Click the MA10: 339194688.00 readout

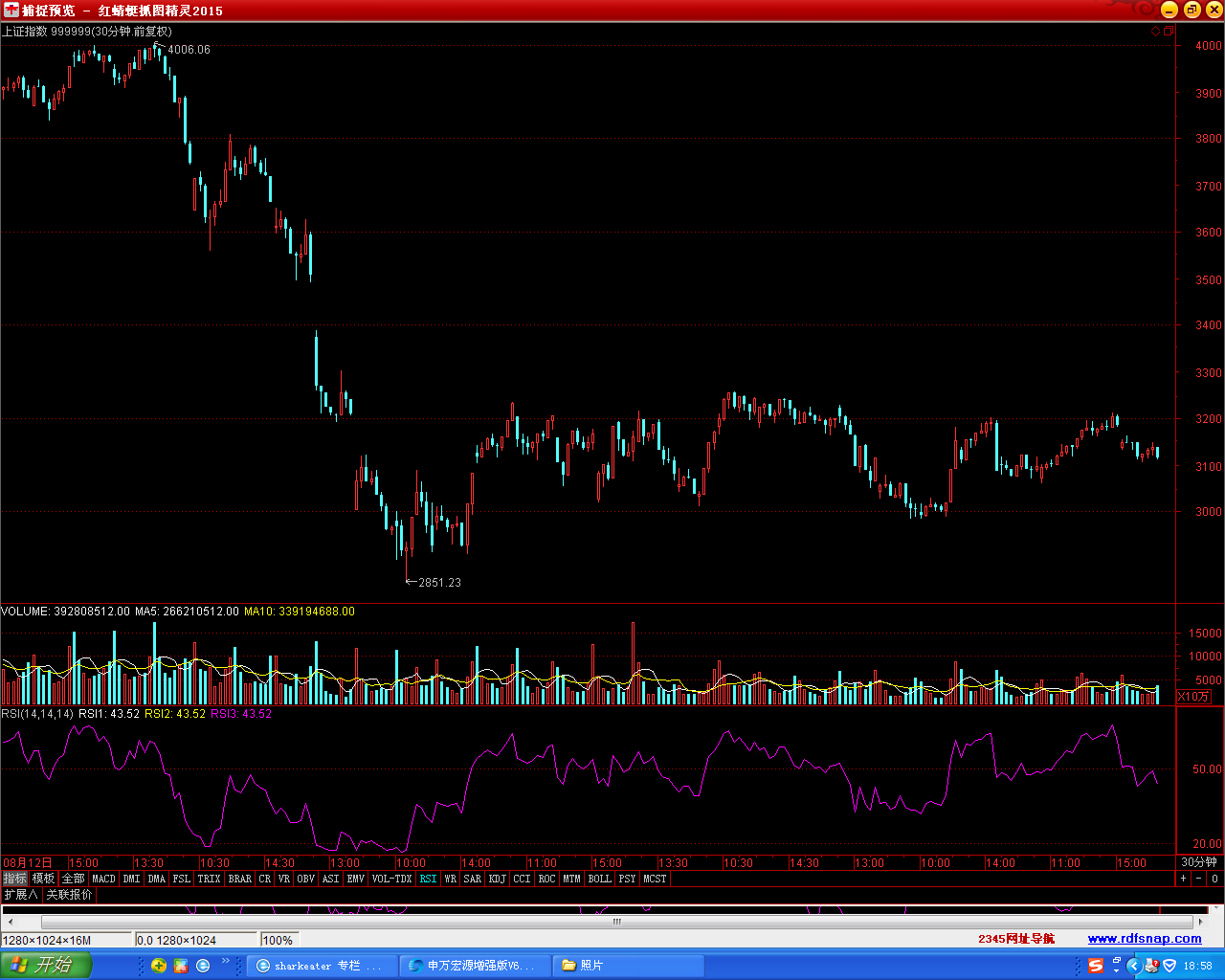pos(300,612)
